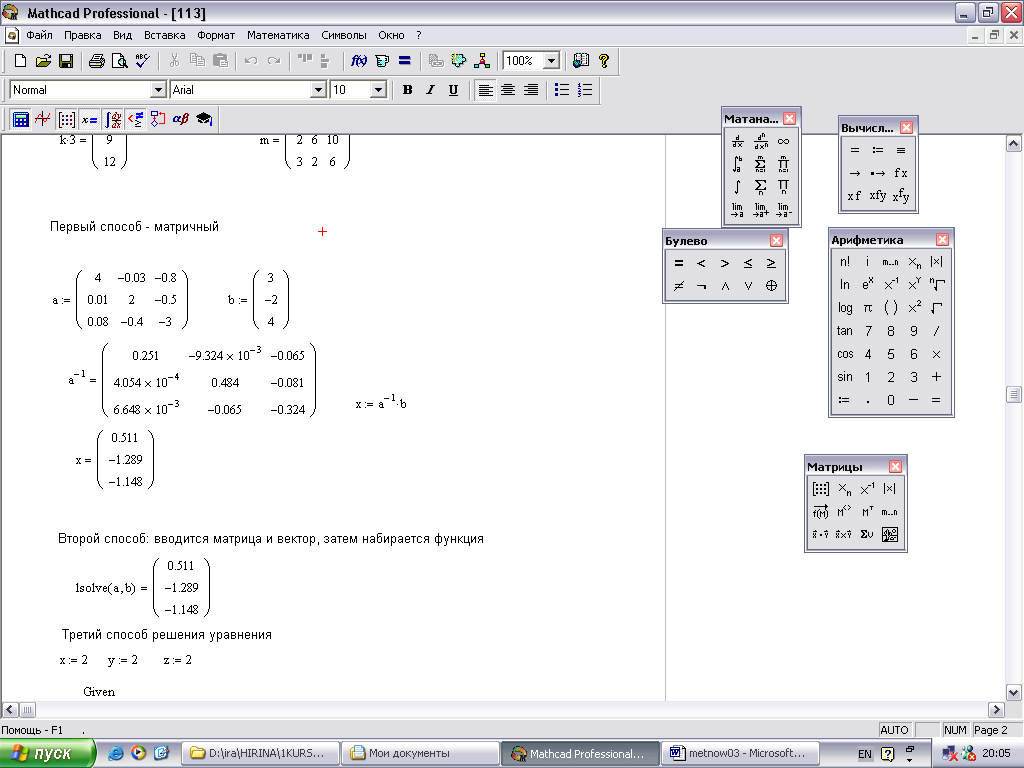1024x768 pixels.
Task: Switch to metnow03 Microsoft Word taskbar button
Action: (740, 754)
